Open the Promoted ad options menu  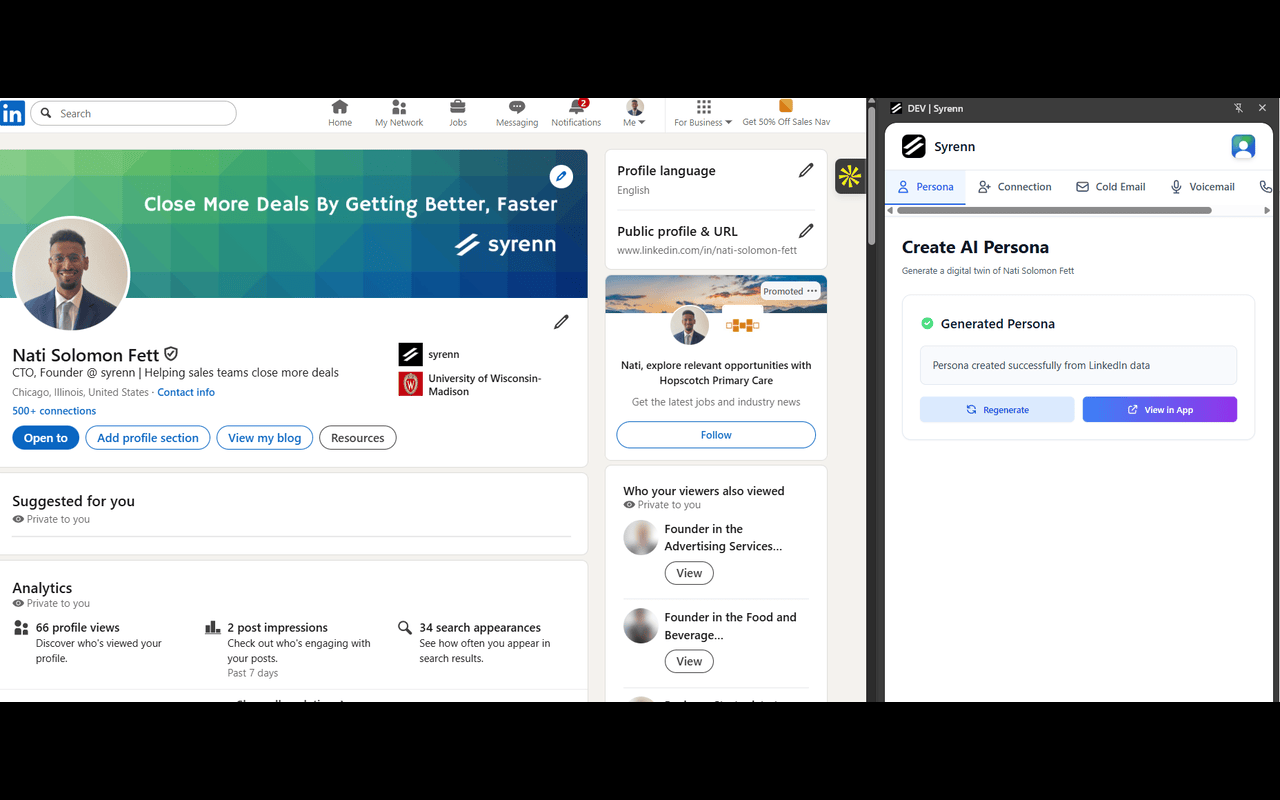pyautogui.click(x=812, y=291)
